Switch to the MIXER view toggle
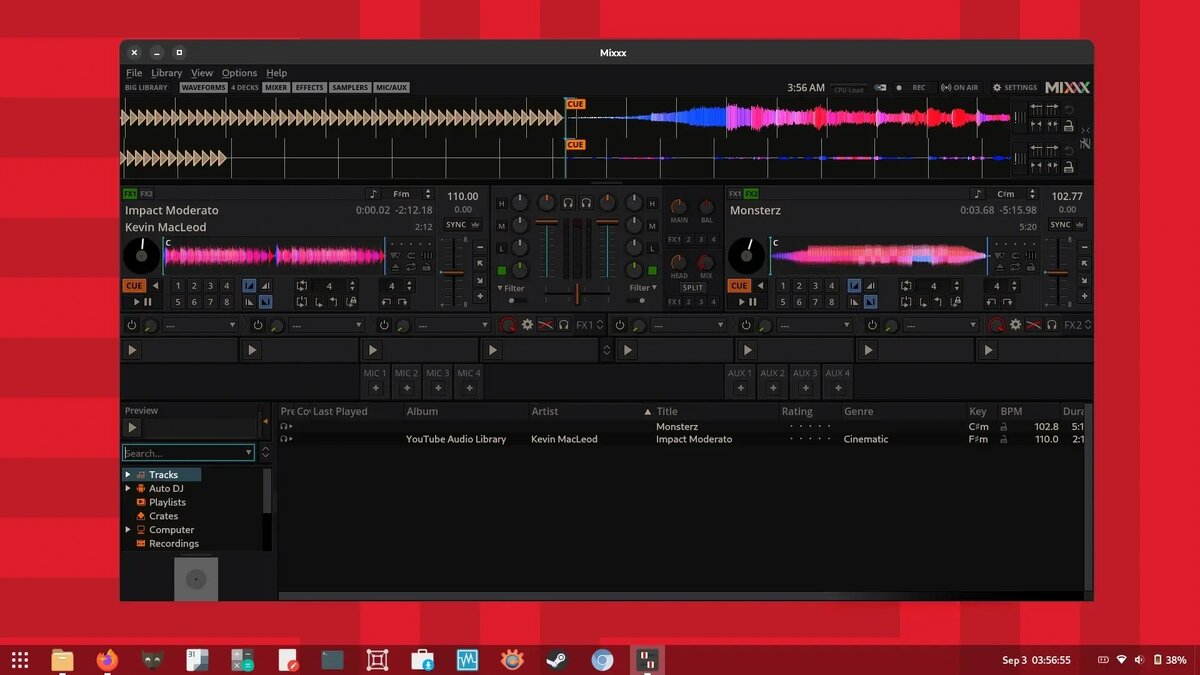 276,87
